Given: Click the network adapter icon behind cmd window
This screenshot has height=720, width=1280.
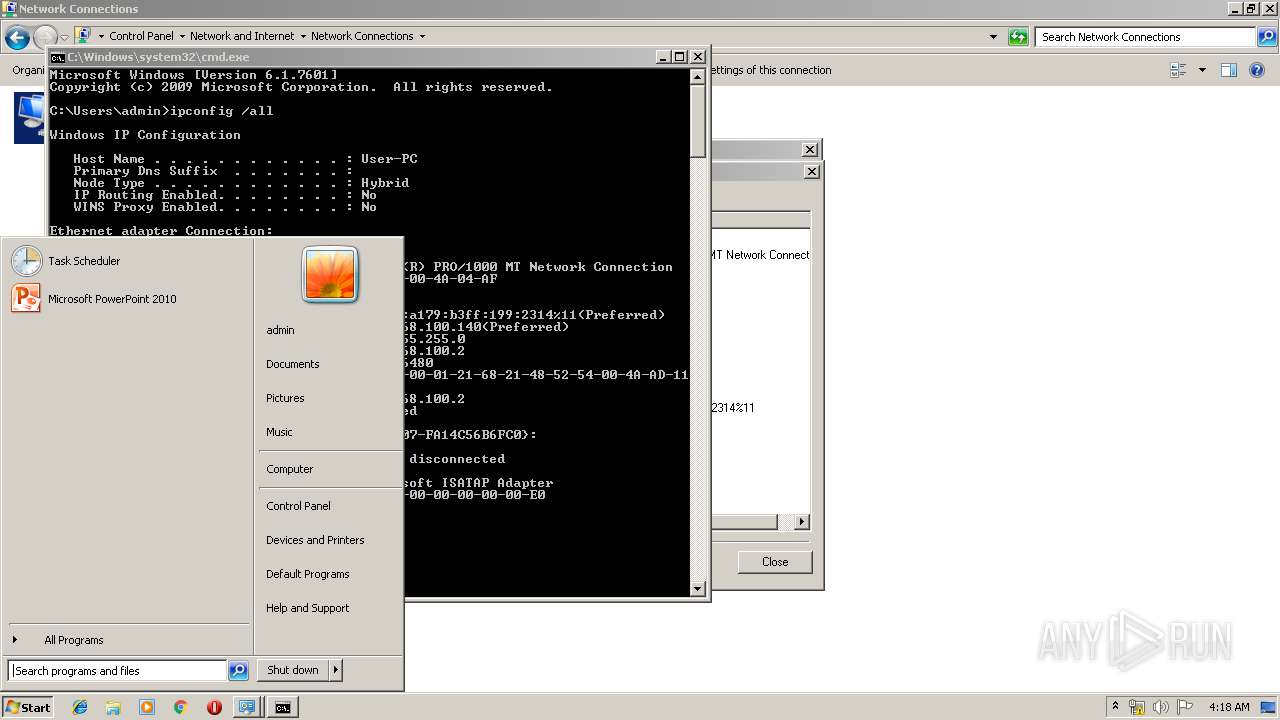Looking at the screenshot, I should click(29, 118).
